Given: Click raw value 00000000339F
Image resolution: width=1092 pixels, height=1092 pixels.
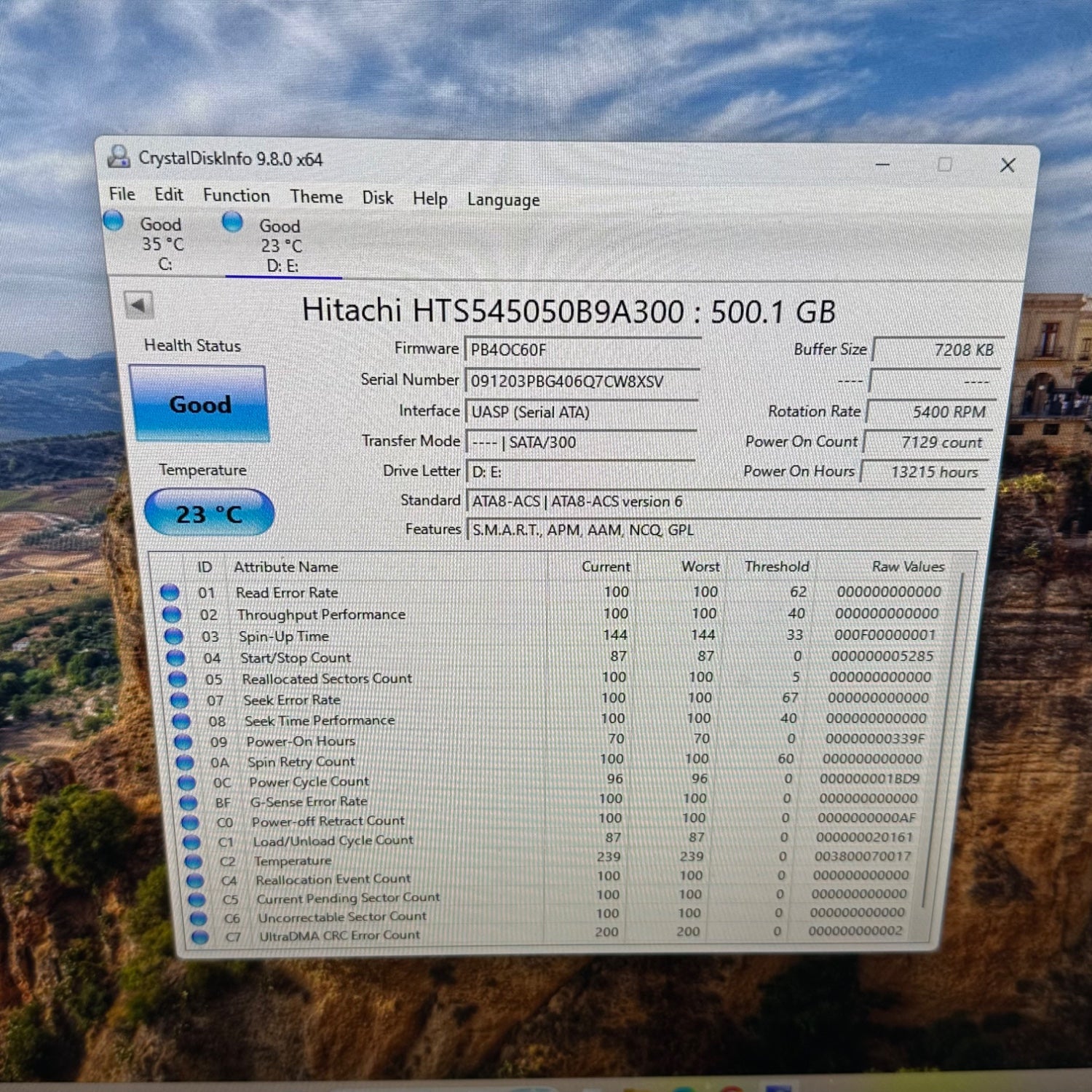Looking at the screenshot, I should (875, 738).
